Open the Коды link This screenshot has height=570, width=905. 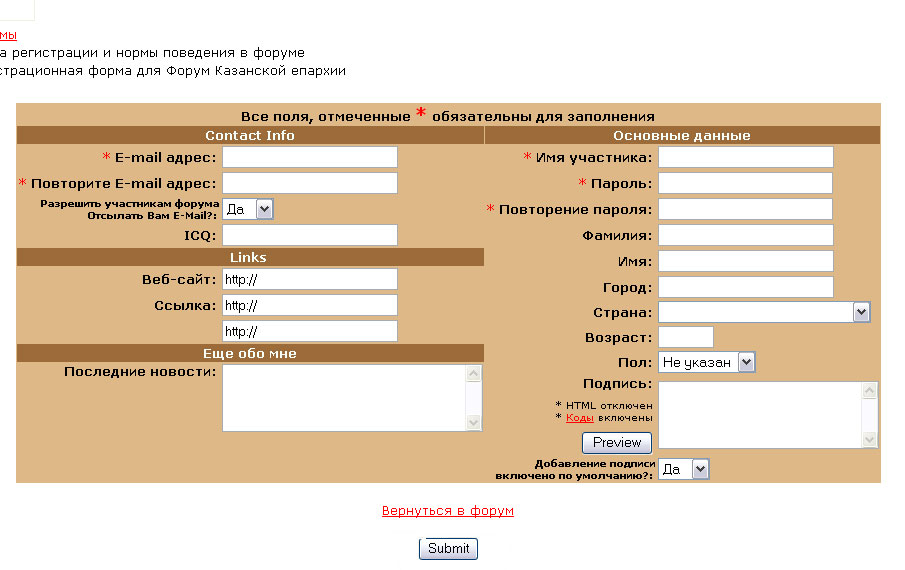point(579,418)
